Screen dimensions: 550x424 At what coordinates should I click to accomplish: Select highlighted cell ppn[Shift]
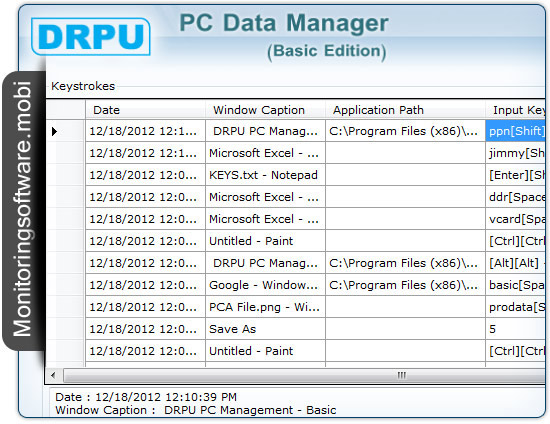pos(516,131)
